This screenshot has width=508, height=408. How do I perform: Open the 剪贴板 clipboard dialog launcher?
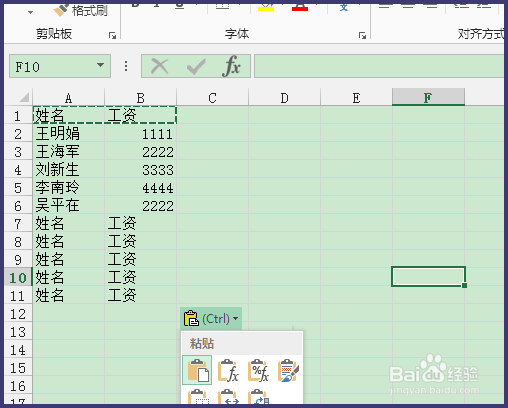click(x=112, y=35)
